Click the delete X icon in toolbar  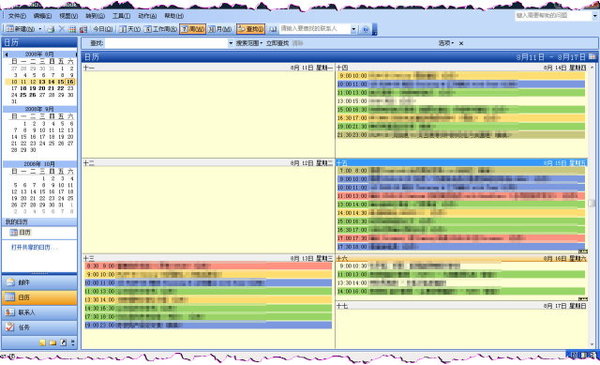pyautogui.click(x=62, y=29)
